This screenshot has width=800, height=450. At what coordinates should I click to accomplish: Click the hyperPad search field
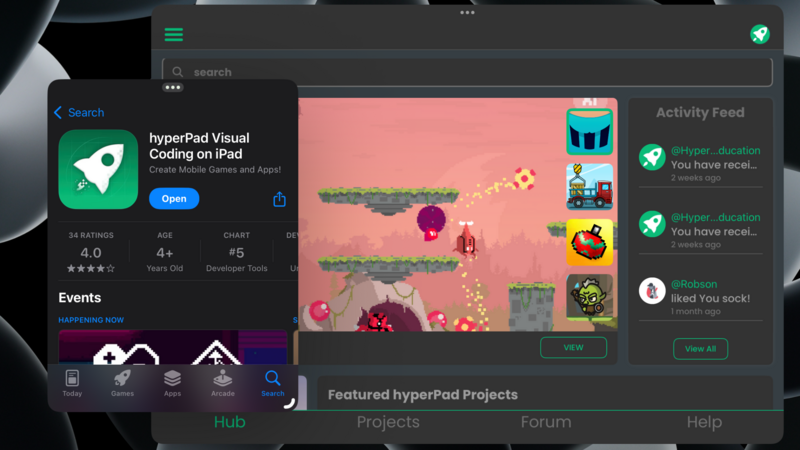point(467,72)
